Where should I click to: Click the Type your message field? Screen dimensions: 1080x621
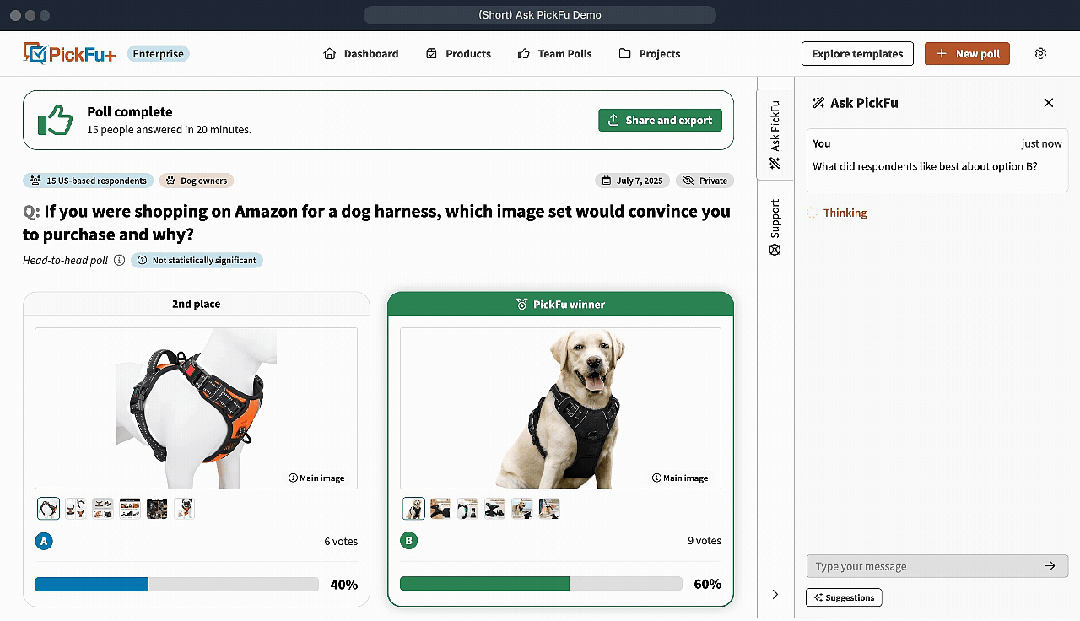click(920, 566)
